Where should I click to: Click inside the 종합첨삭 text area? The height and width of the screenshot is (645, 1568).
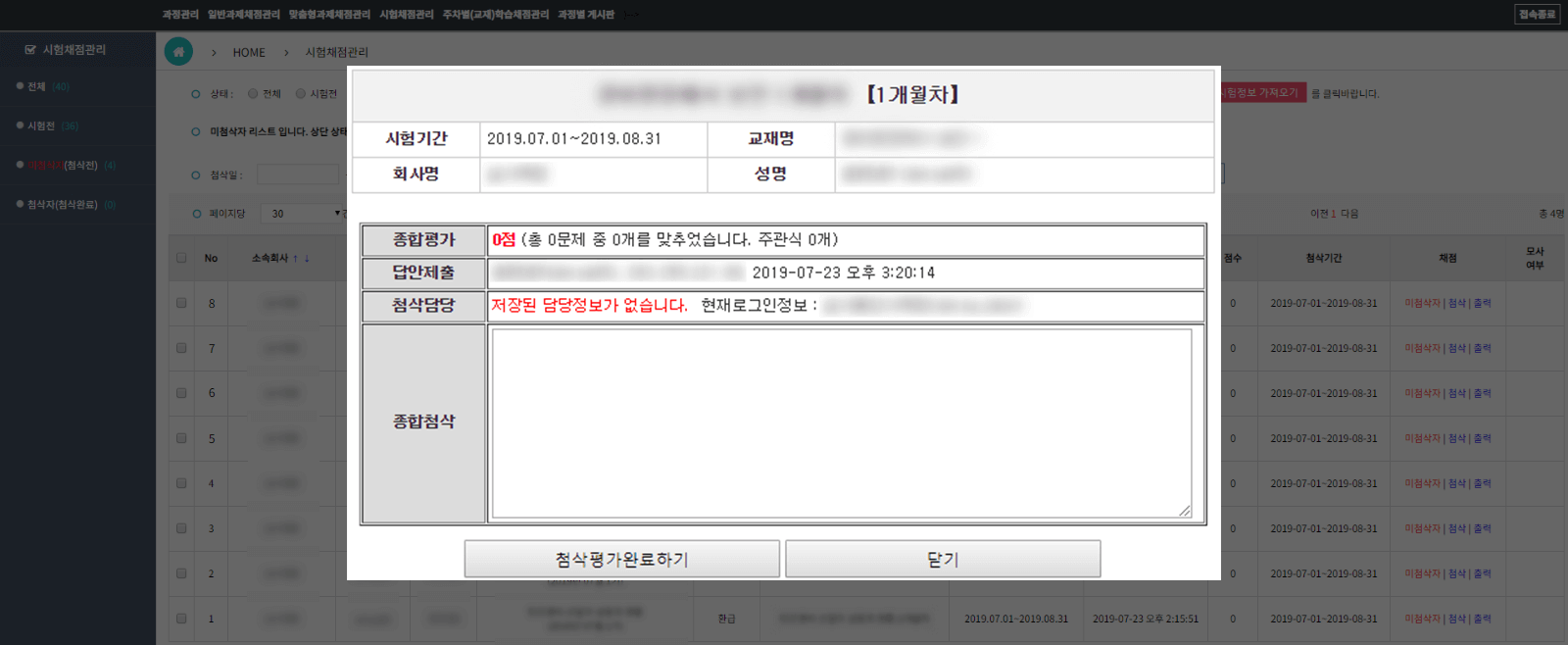[842, 423]
